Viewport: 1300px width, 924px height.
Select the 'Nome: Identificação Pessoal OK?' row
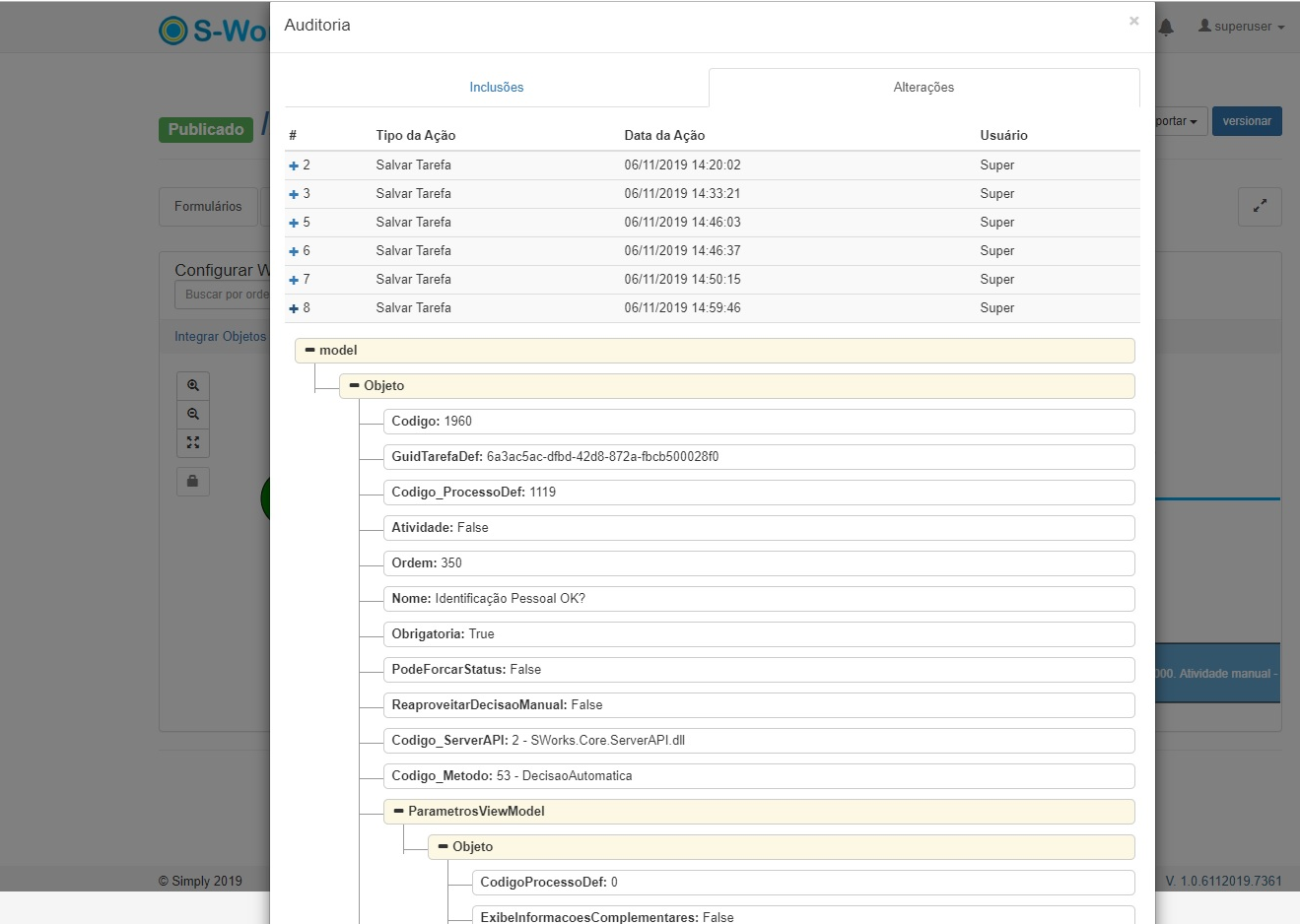(759, 599)
